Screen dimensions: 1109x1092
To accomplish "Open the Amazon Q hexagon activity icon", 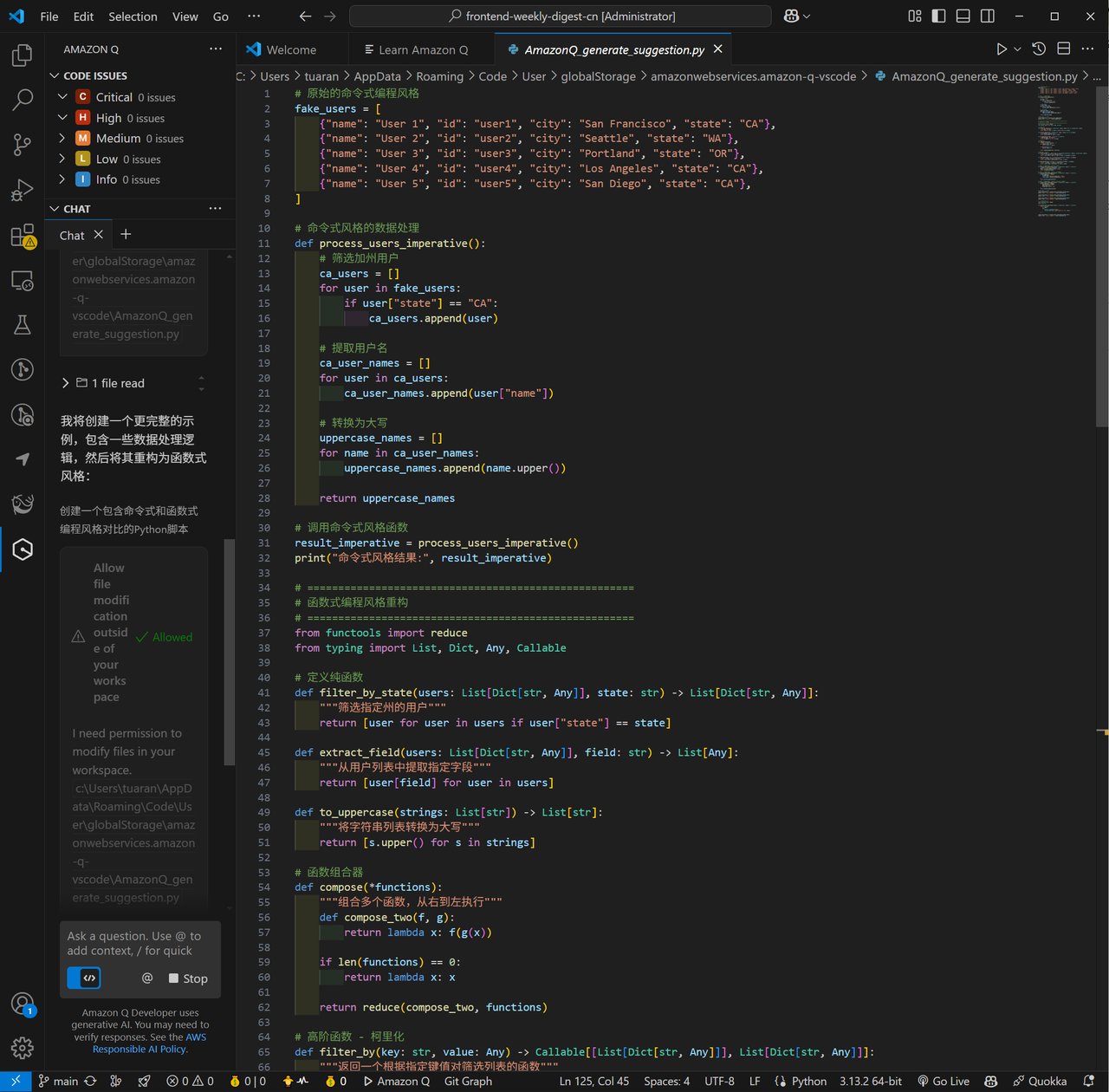I will click(x=23, y=549).
